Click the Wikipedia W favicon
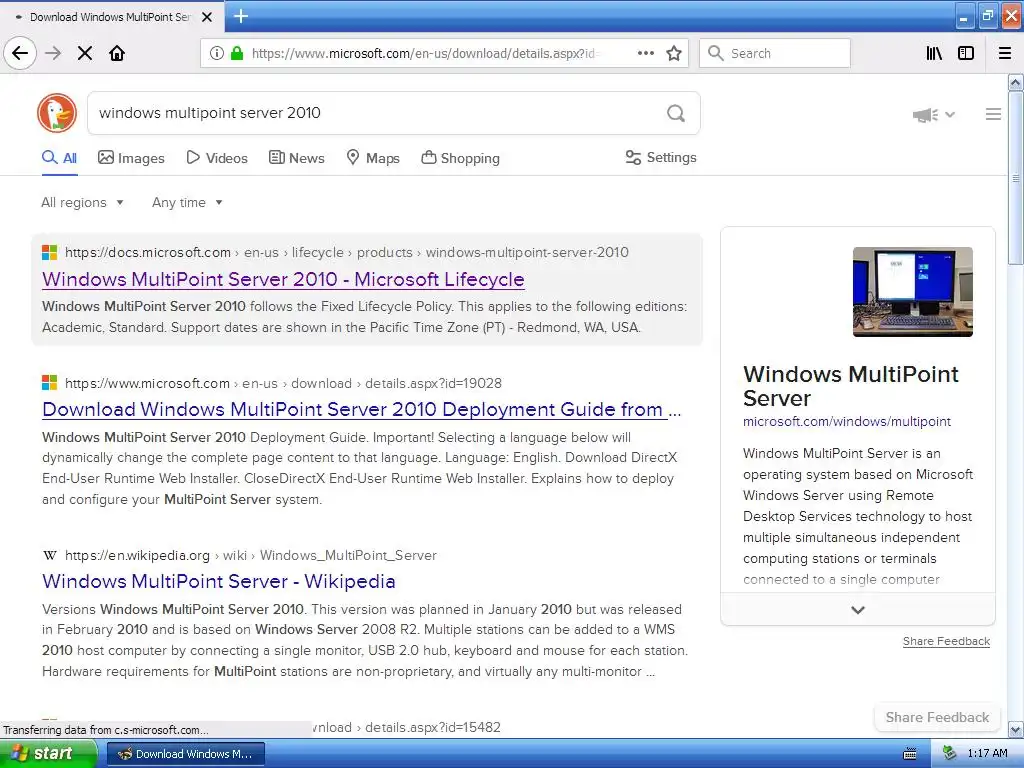 [x=50, y=555]
